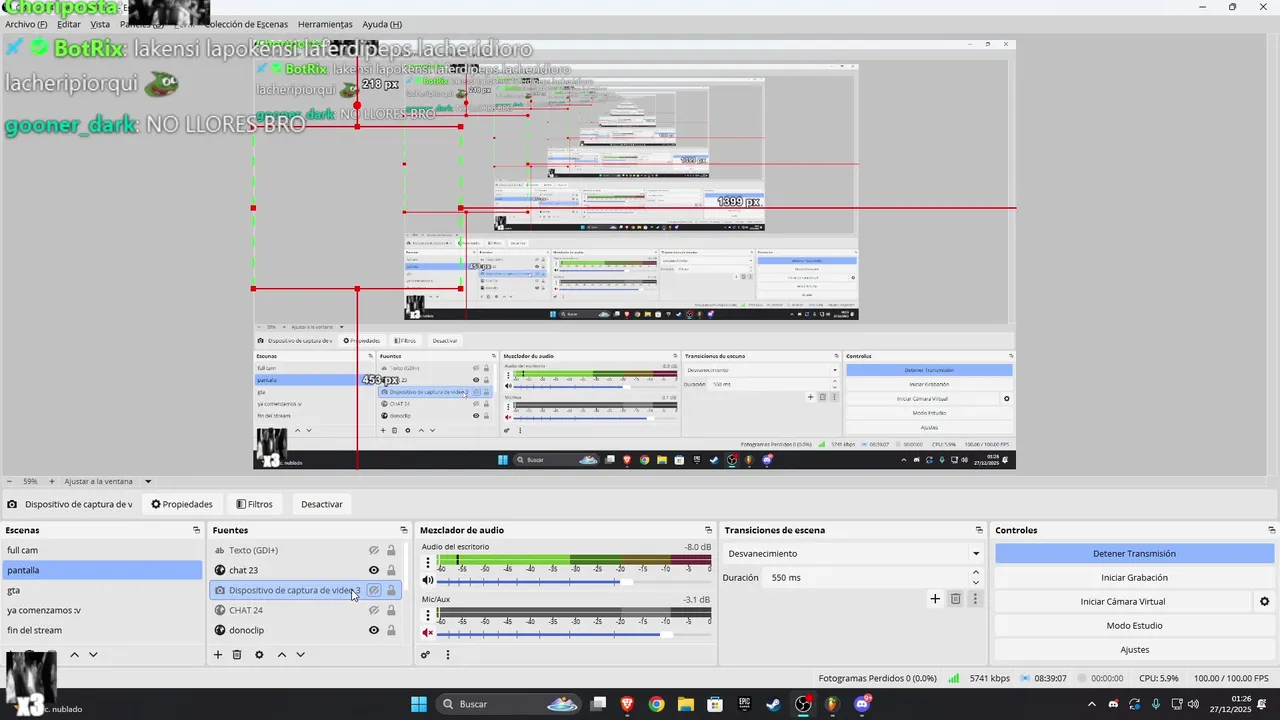
Task: Open virtual camera settings gear
Action: 1264,602
